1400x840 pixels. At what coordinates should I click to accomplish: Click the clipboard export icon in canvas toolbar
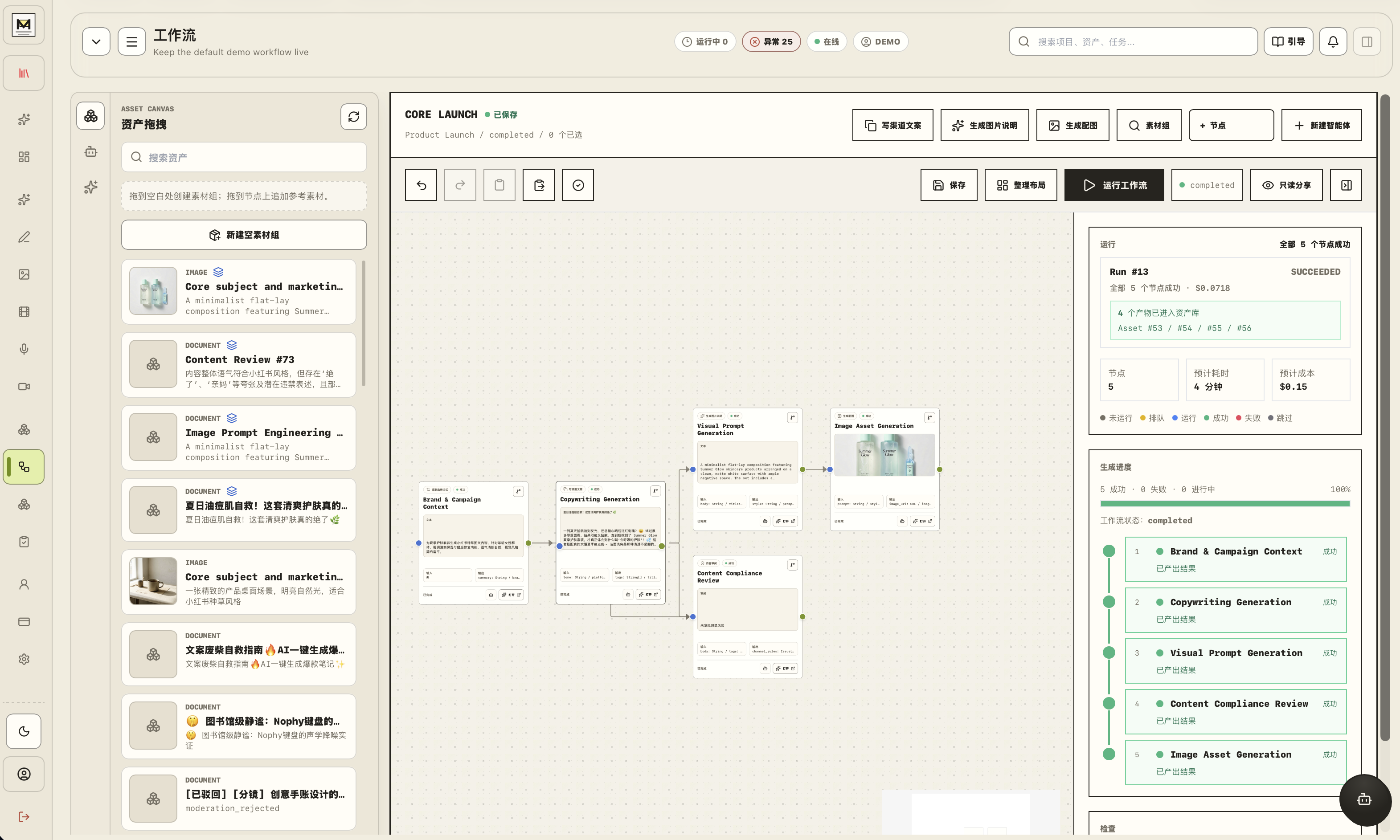tap(539, 185)
